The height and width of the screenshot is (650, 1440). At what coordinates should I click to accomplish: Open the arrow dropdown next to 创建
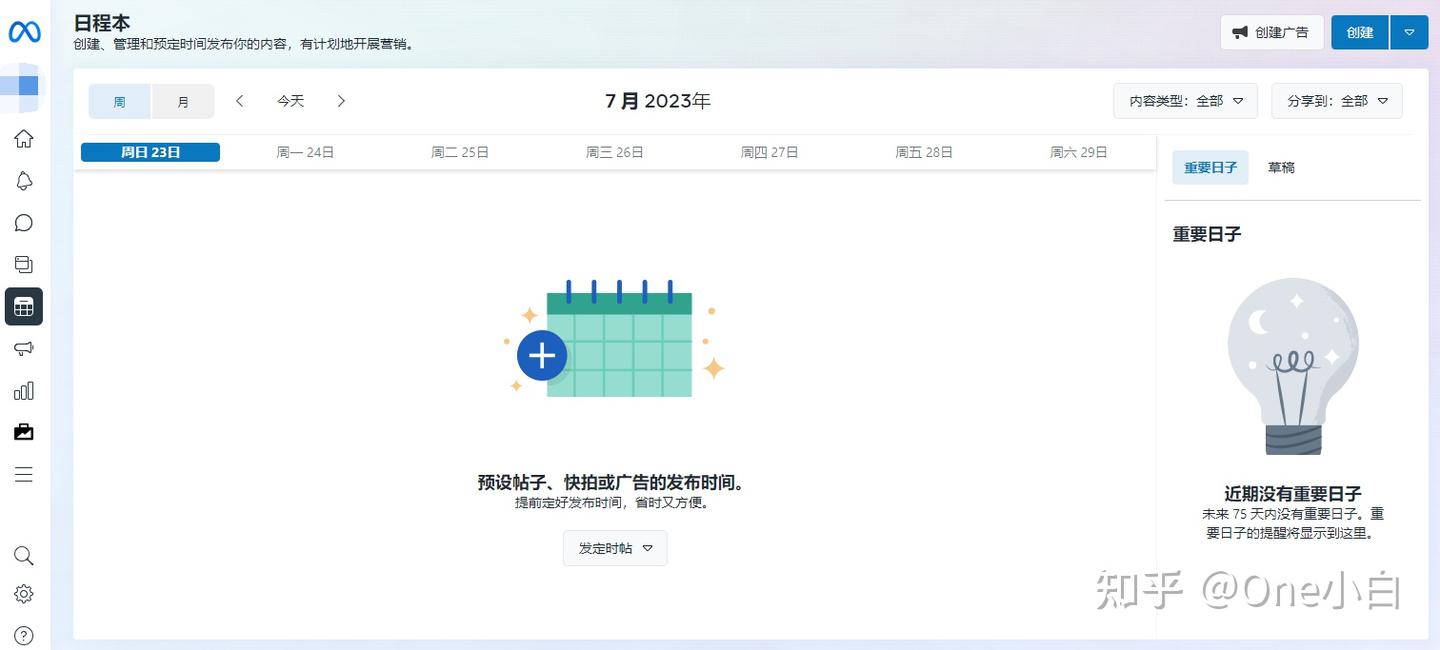(x=1409, y=32)
